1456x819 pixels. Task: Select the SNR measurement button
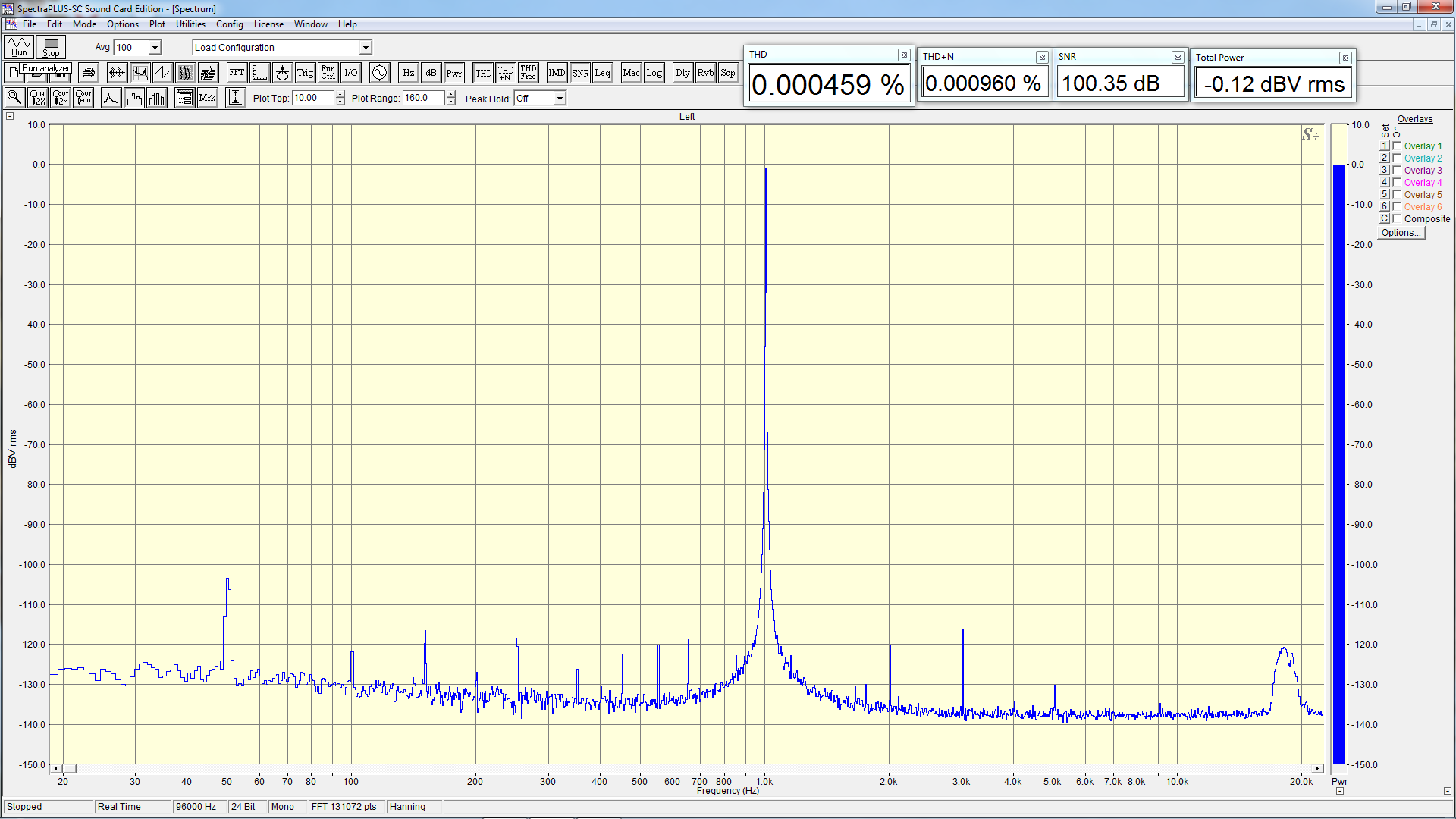pyautogui.click(x=580, y=73)
